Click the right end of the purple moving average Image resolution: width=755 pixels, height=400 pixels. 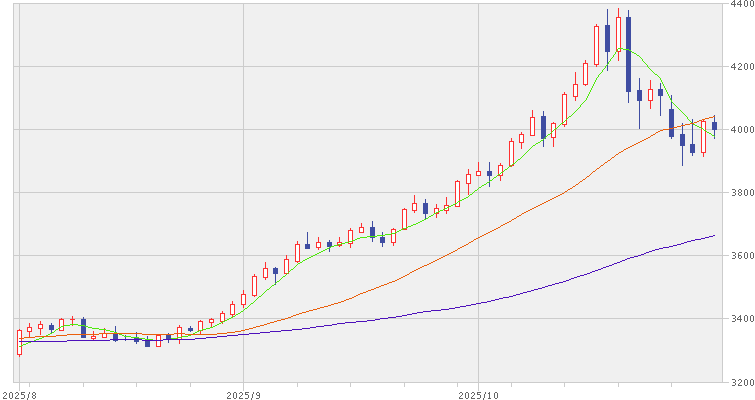[714, 236]
